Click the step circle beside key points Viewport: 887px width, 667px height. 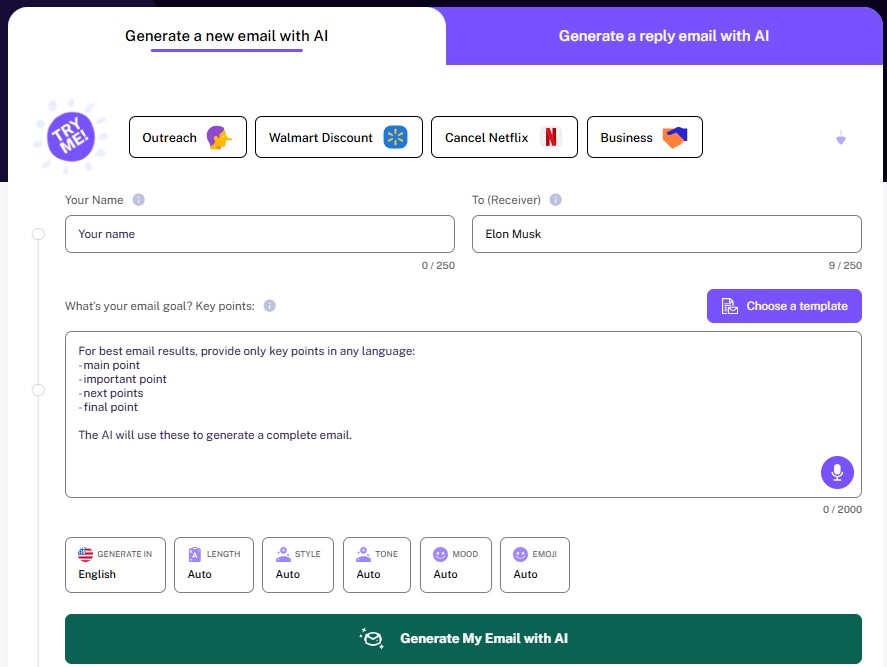pos(38,390)
